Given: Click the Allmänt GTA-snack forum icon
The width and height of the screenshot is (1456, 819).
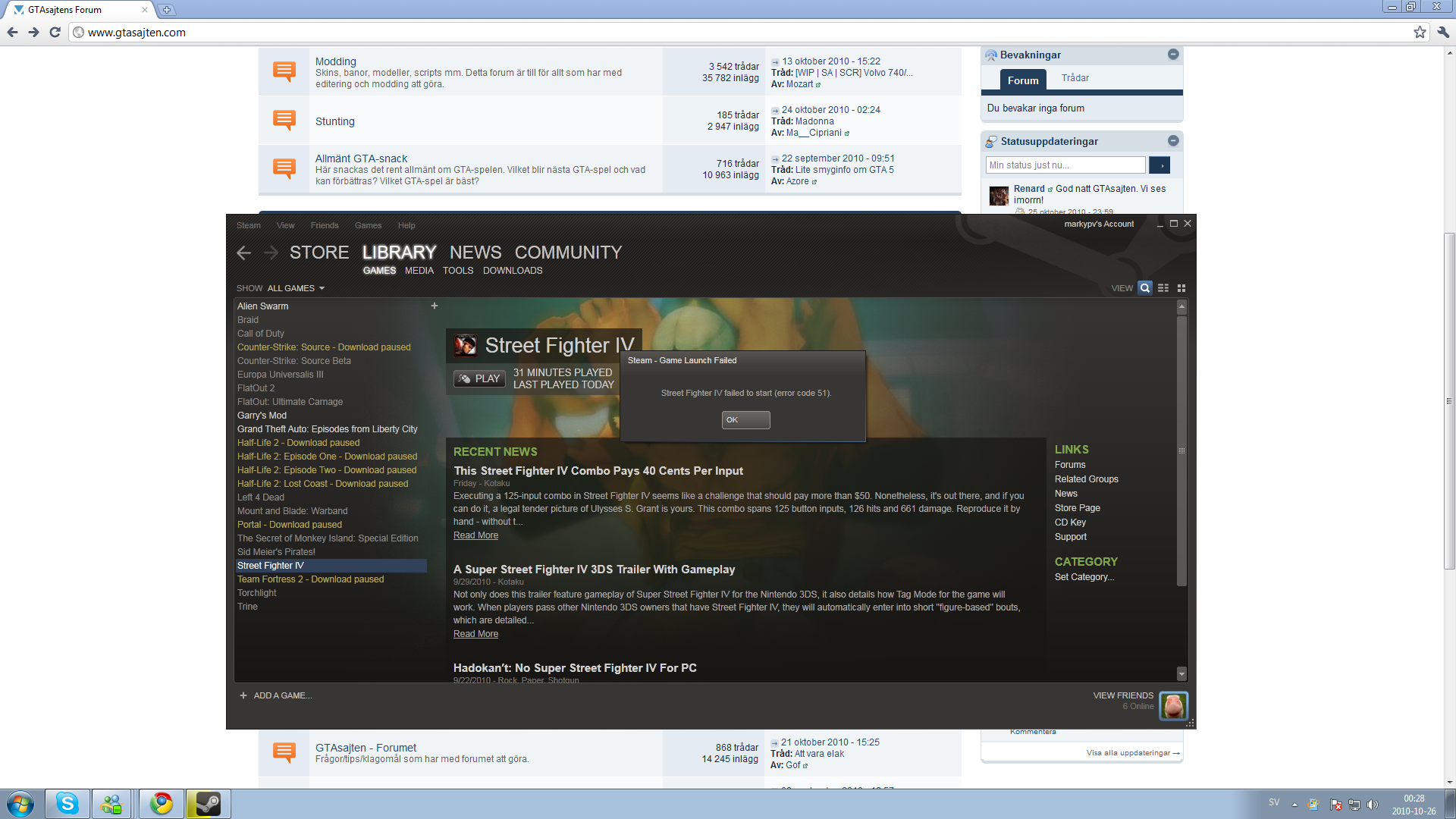Looking at the screenshot, I should (x=284, y=169).
